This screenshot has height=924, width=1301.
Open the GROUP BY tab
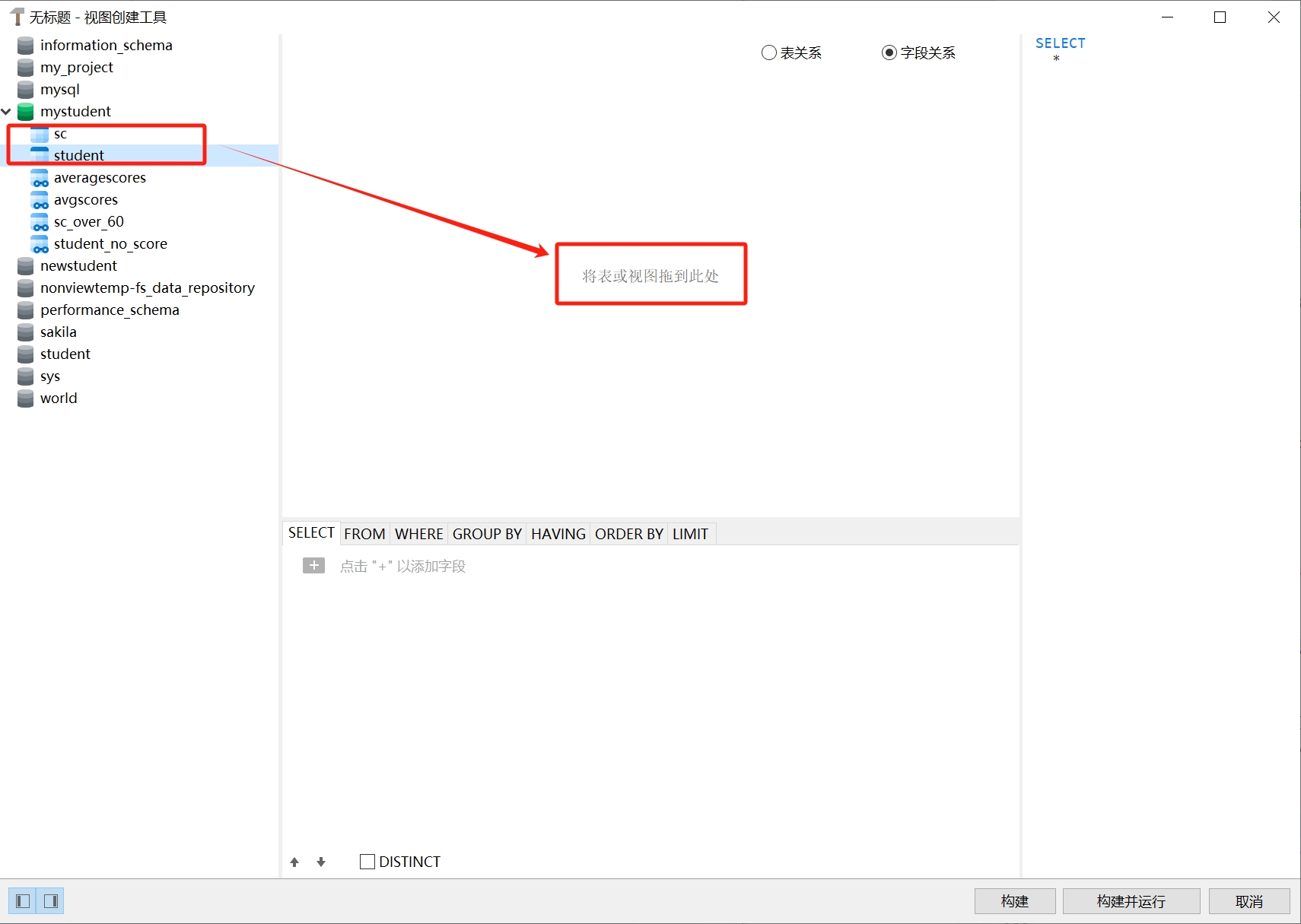coord(487,534)
